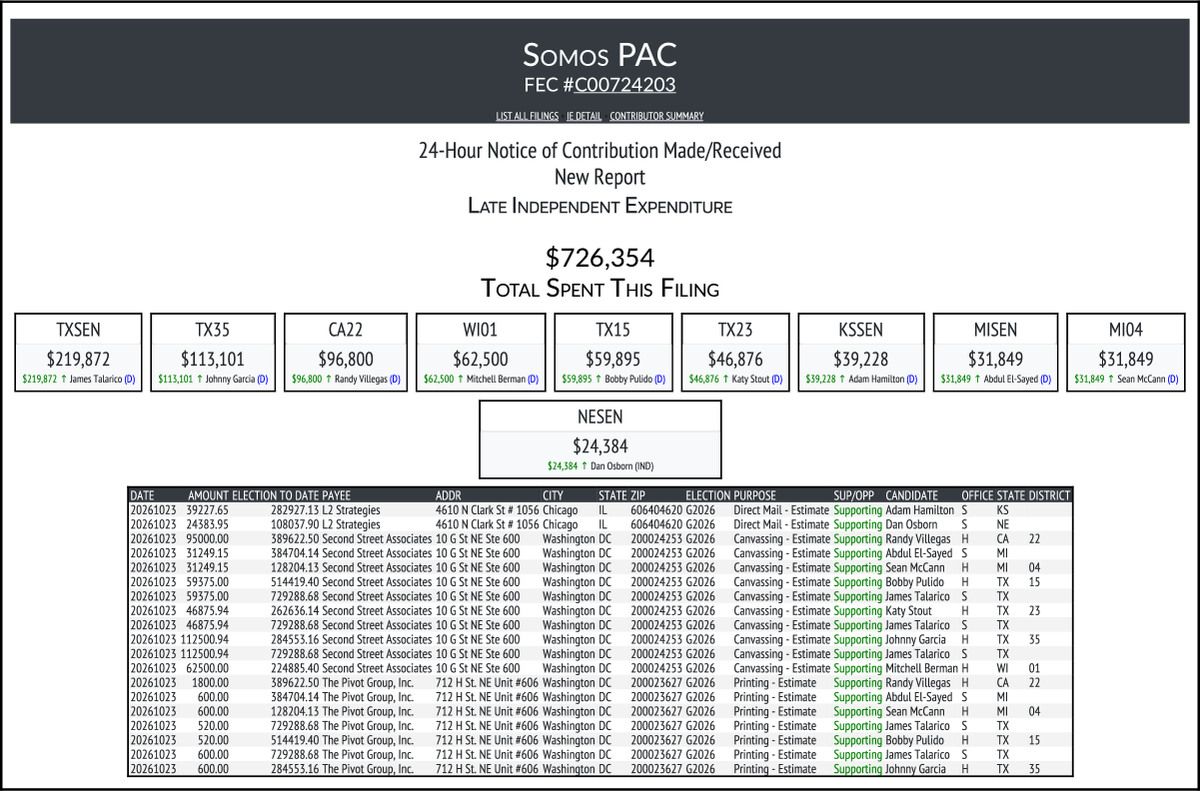This screenshot has height=791, width=1200.
Task: Click the Somos PAC page title
Action: click(600, 53)
